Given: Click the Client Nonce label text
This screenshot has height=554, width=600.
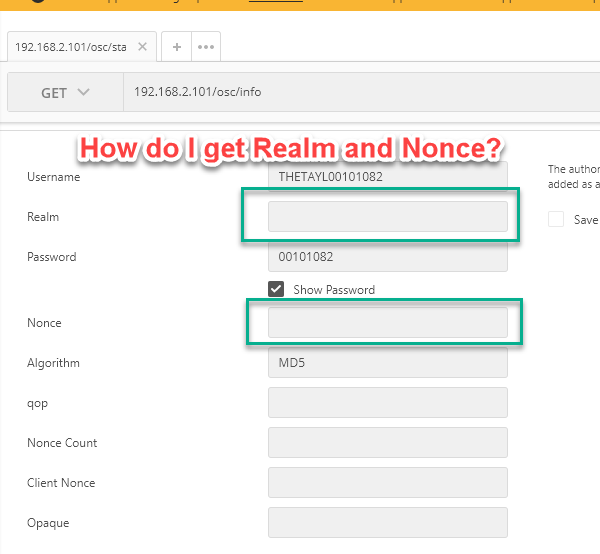Looking at the screenshot, I should (x=61, y=483).
